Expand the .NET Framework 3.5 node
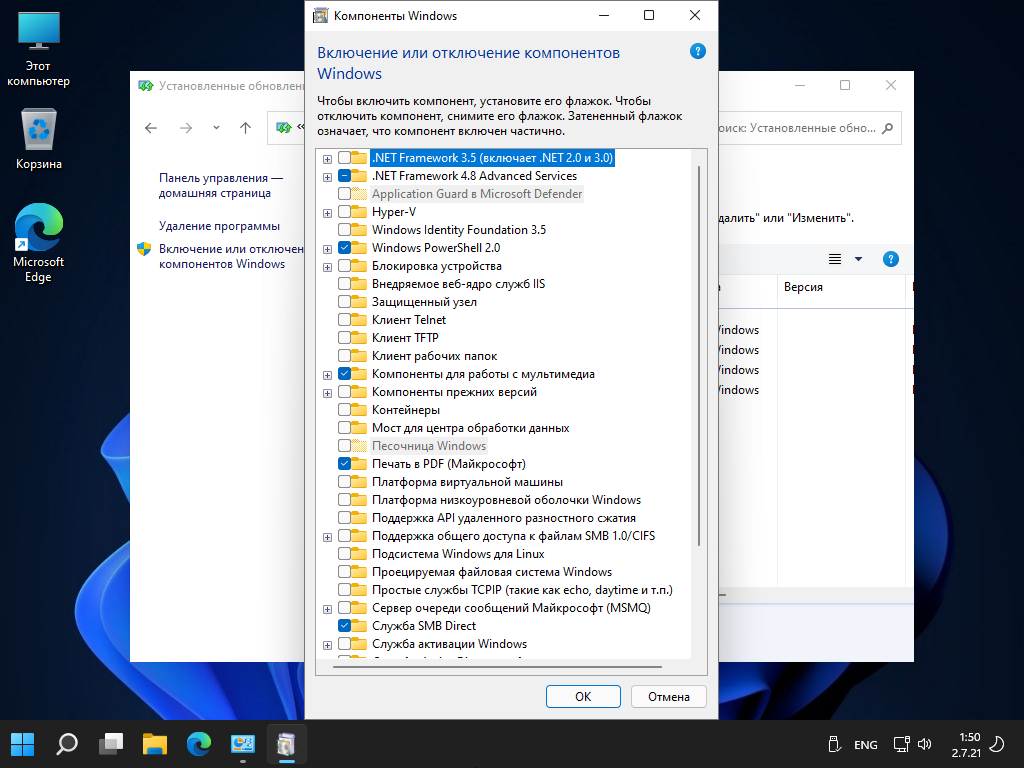This screenshot has height=768, width=1024. click(x=327, y=158)
